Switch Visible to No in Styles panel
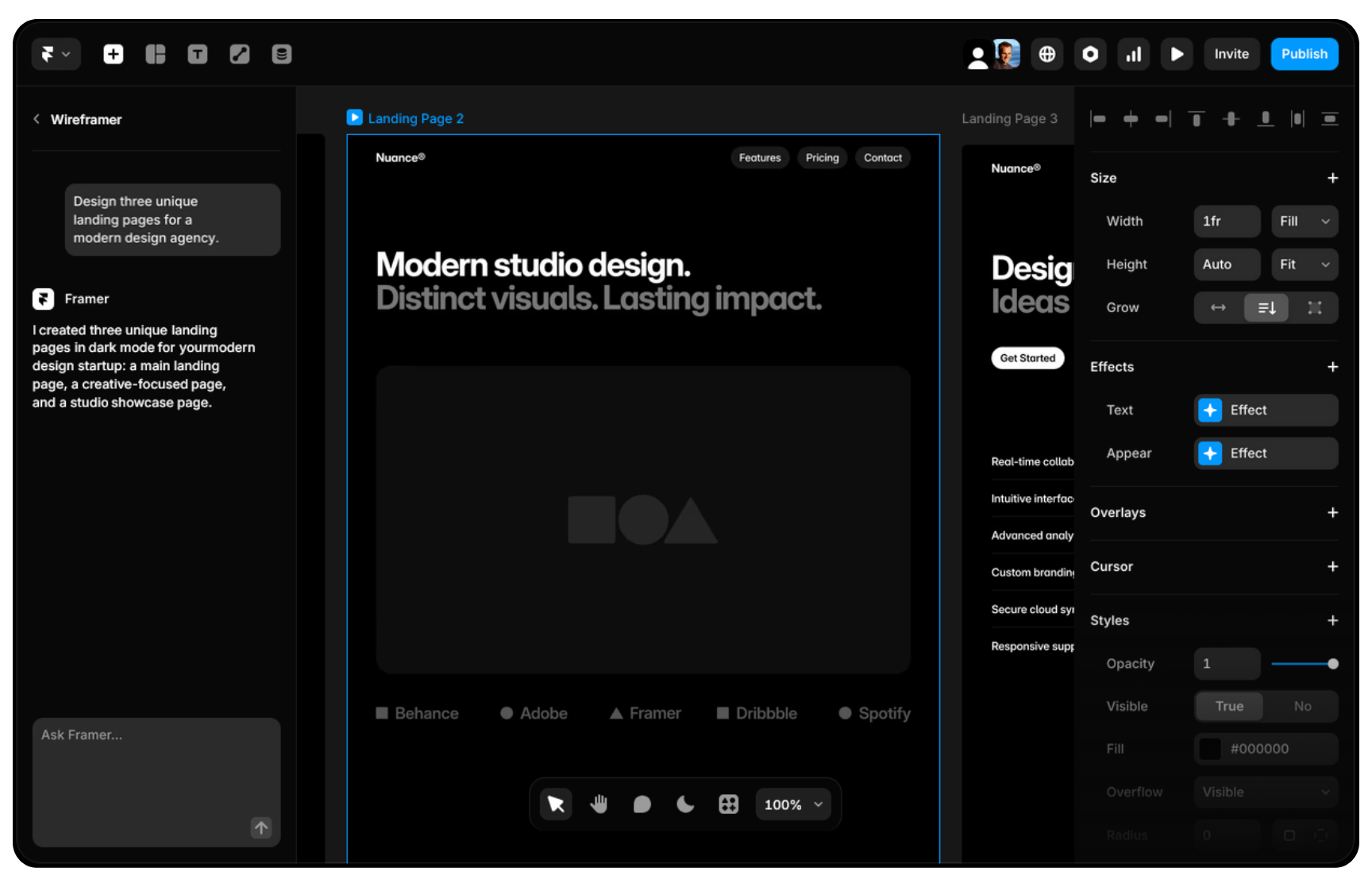Screen dimensions: 1372x887 (x=1301, y=706)
